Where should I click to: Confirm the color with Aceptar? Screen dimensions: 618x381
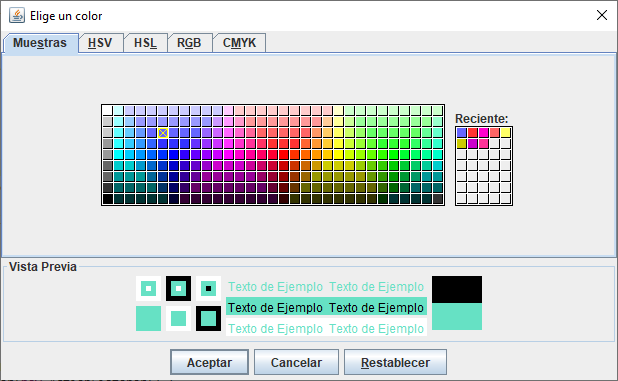coord(209,362)
